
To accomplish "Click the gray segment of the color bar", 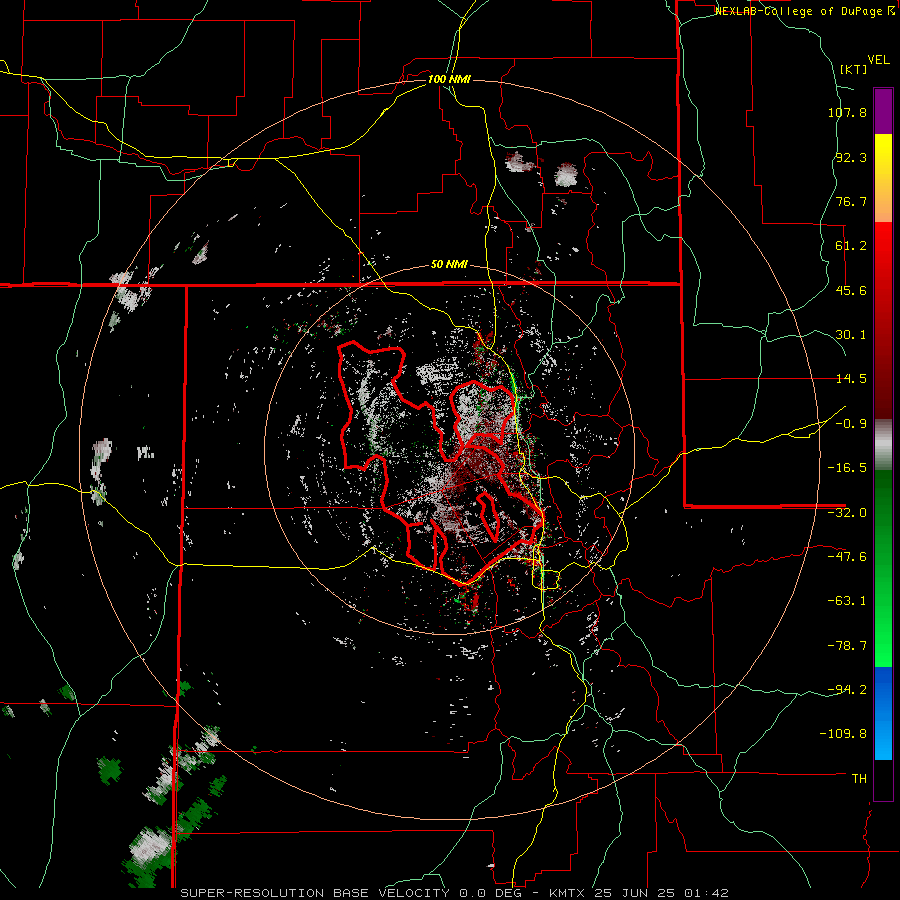I will coord(883,445).
